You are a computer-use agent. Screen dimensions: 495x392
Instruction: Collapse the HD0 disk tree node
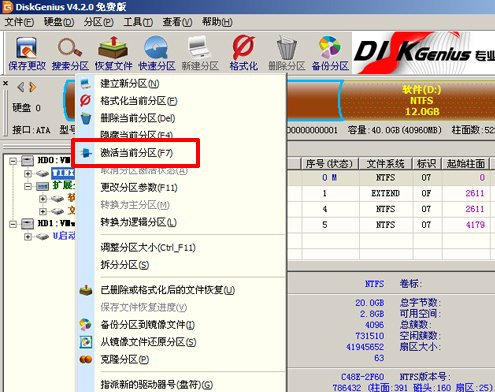[13, 161]
